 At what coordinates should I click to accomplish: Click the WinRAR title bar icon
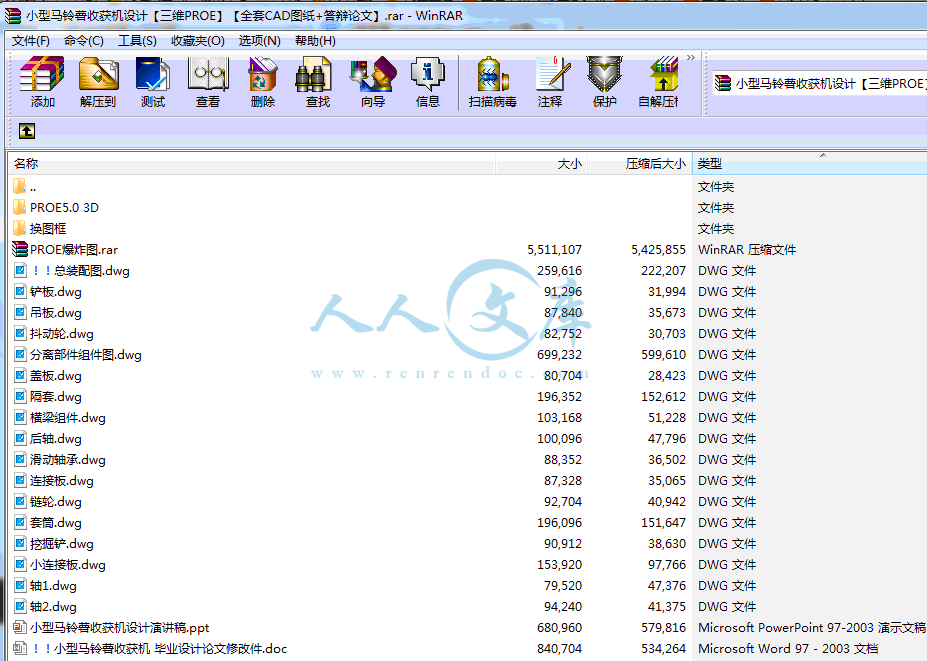[12, 15]
